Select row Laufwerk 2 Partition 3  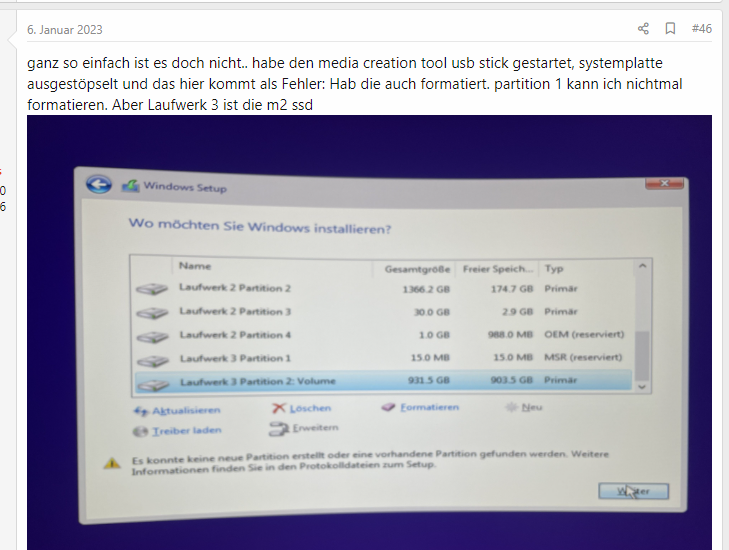point(383,311)
